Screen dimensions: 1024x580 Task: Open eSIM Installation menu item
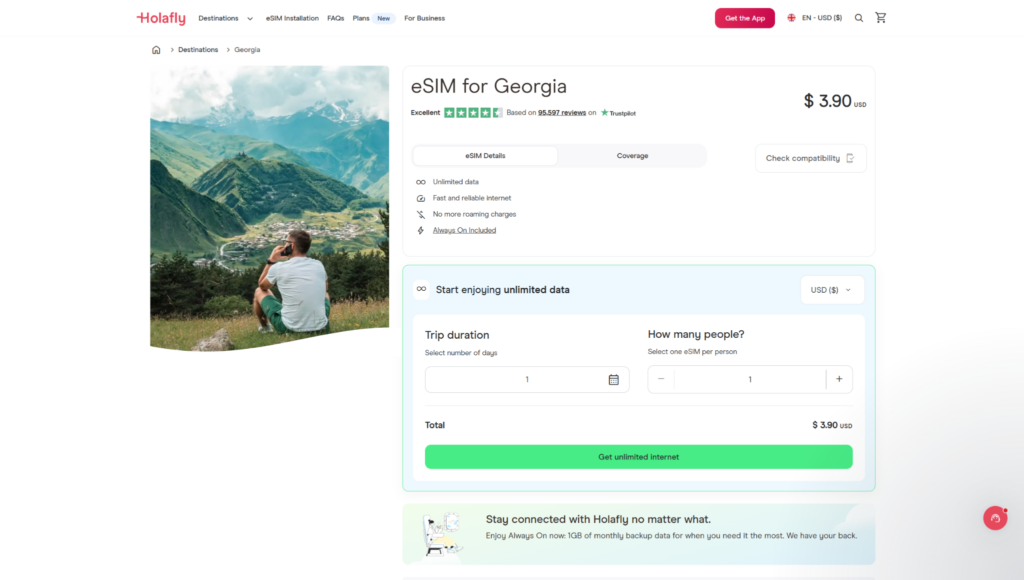pyautogui.click(x=292, y=18)
